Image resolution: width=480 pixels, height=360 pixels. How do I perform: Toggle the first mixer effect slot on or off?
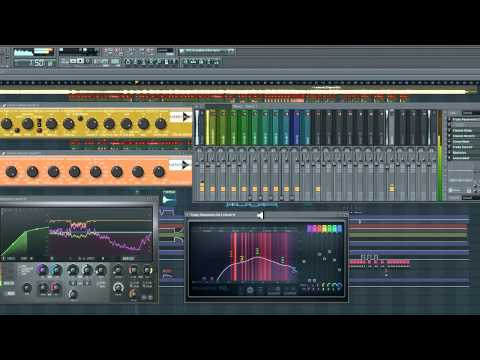[x=449, y=119]
